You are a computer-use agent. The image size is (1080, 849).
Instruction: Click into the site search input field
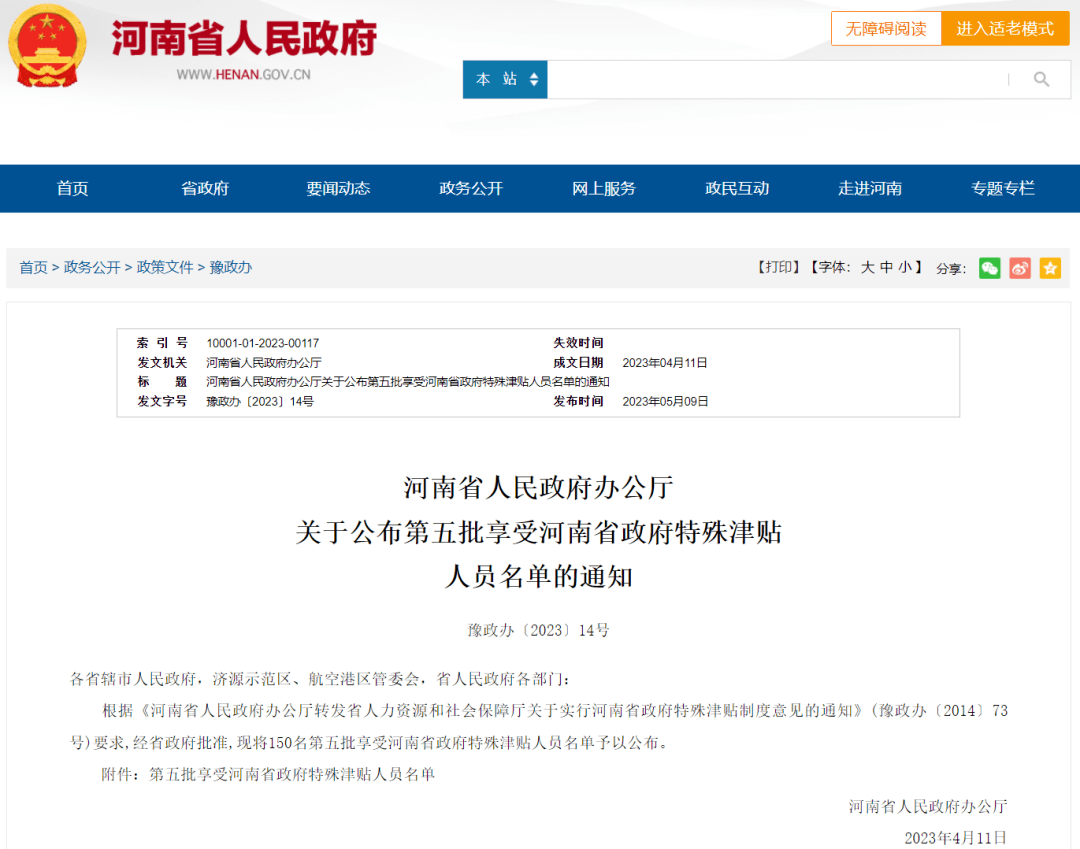[777, 80]
